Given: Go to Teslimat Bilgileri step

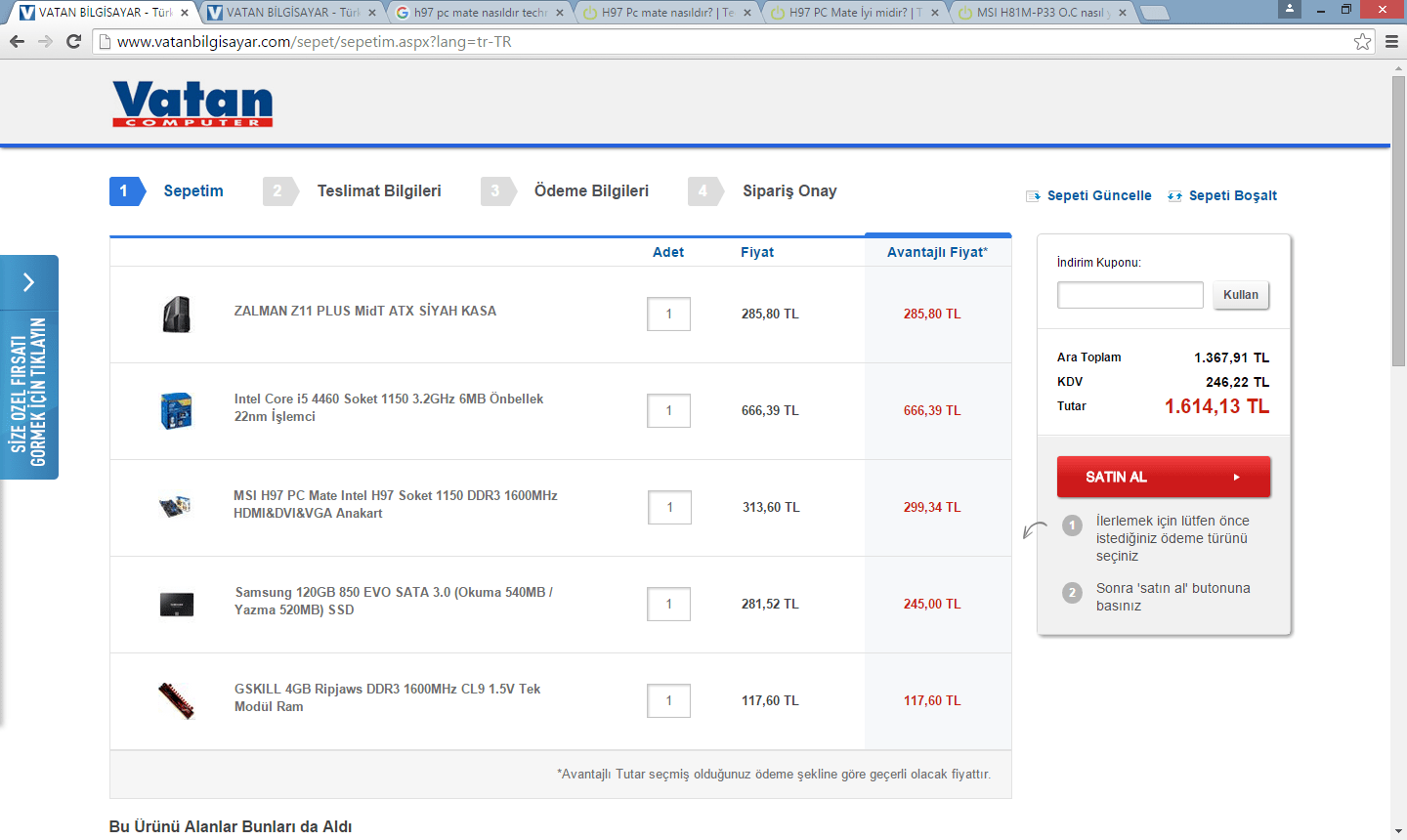Looking at the screenshot, I should pos(353,191).
